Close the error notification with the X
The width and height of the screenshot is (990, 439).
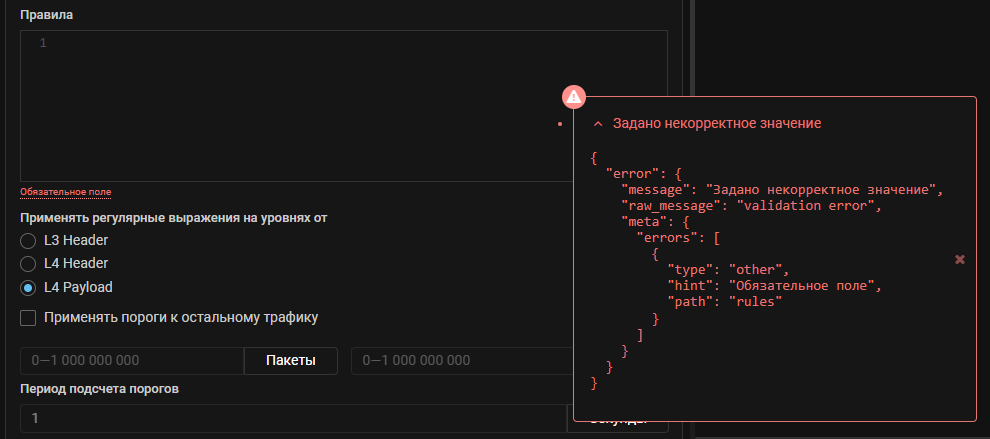[x=960, y=259]
